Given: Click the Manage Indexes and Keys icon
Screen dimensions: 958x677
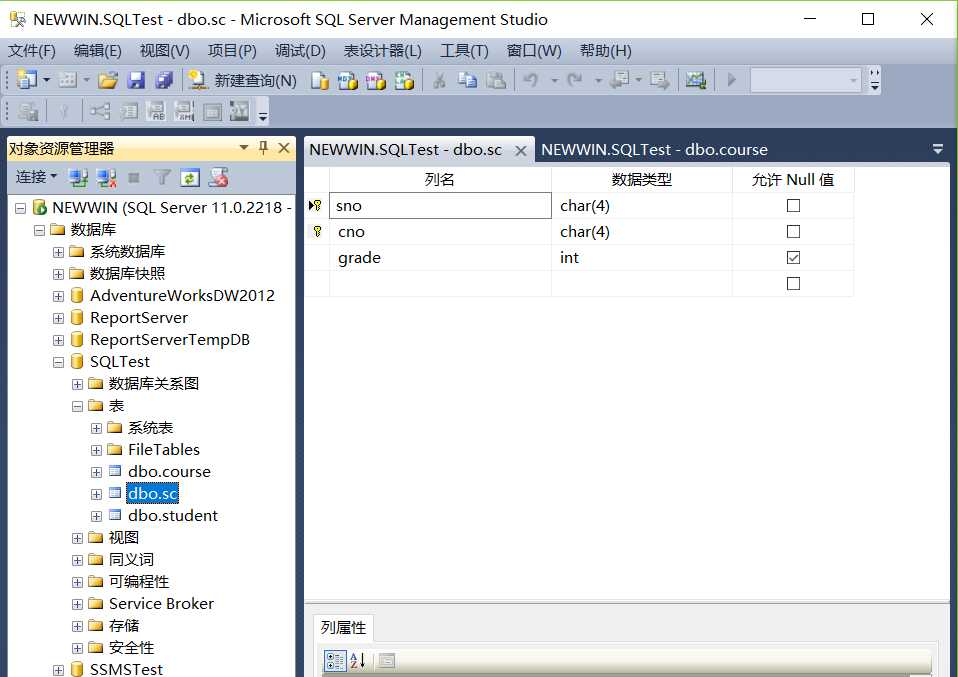Looking at the screenshot, I should pyautogui.click(x=128, y=111).
